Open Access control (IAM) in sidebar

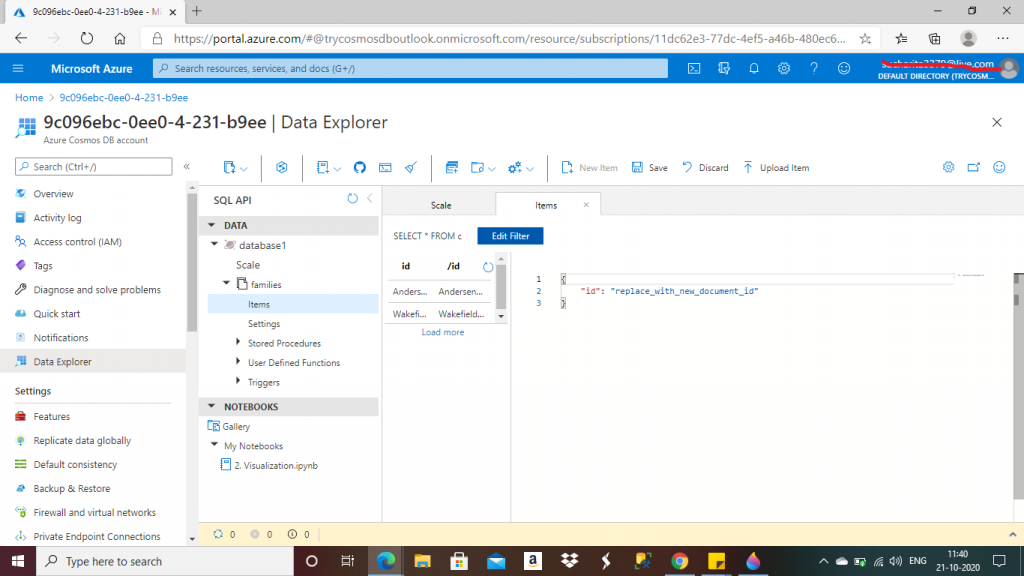[77, 242]
